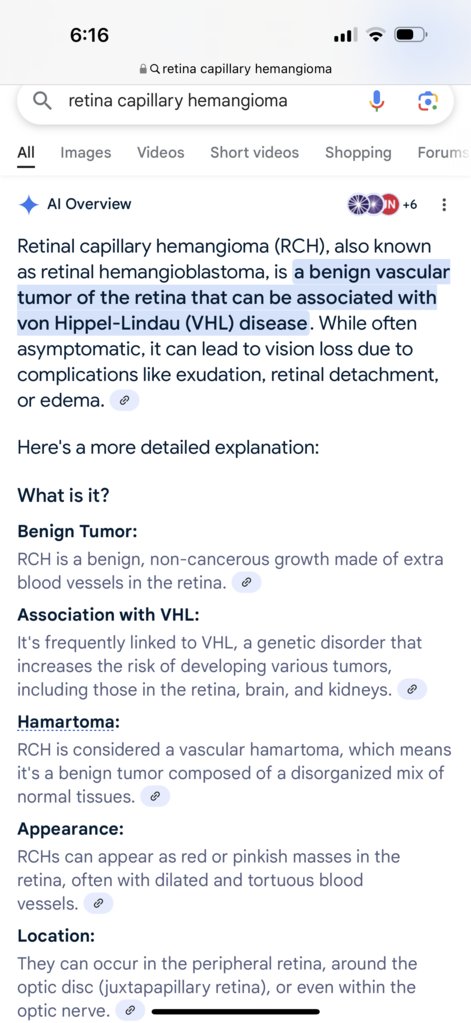The height and width of the screenshot is (1023, 471).
Task: Open the Short videos tab
Action: [x=254, y=153]
